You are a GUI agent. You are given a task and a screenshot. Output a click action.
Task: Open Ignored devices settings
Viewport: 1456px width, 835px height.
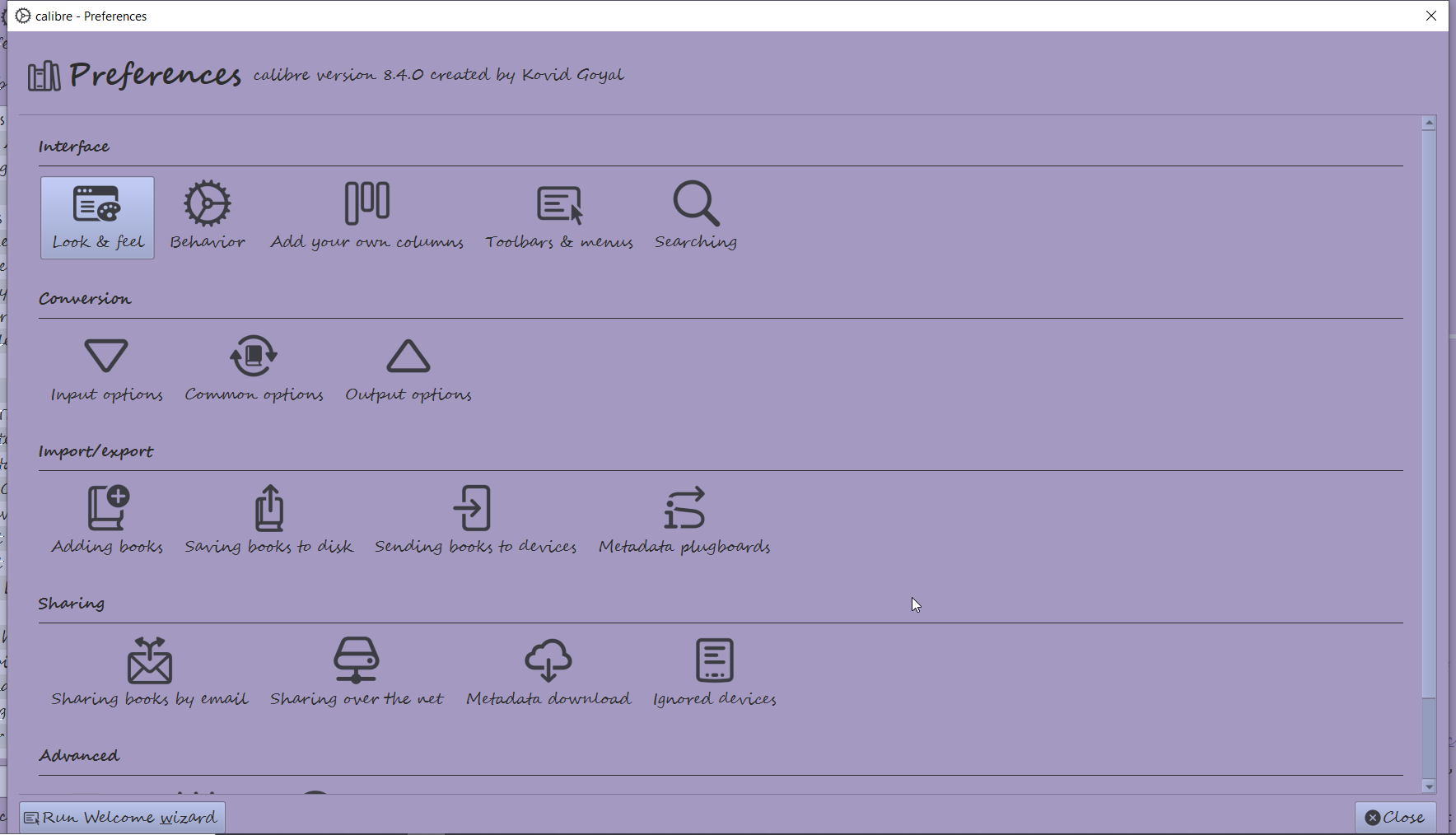715,674
